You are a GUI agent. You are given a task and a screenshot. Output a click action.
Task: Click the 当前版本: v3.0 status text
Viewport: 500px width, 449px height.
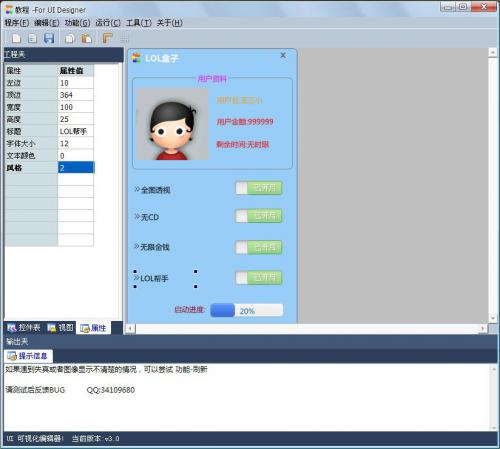[x=96, y=439]
